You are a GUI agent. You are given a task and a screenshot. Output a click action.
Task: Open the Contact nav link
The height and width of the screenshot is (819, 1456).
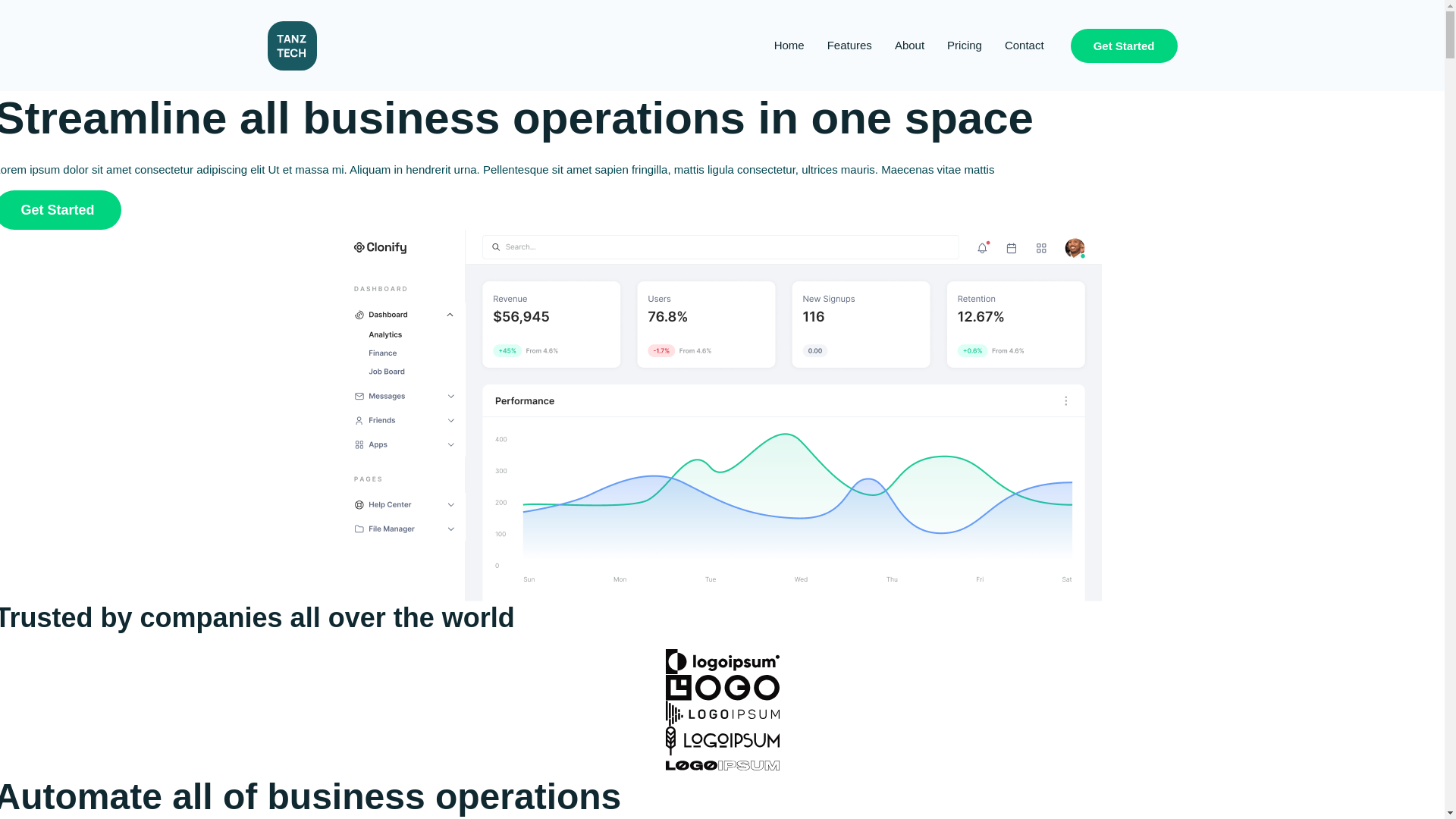coord(1024,45)
